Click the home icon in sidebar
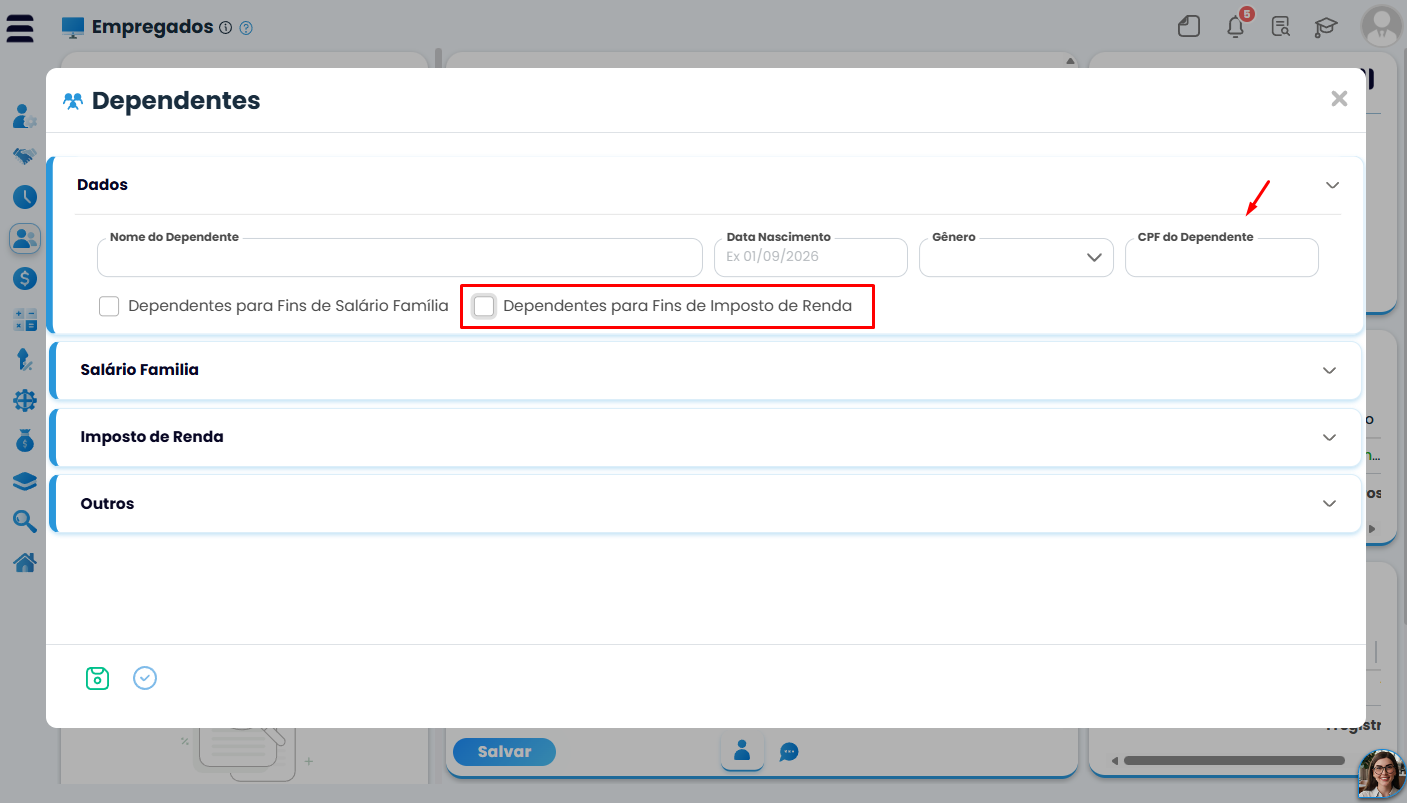 tap(24, 563)
